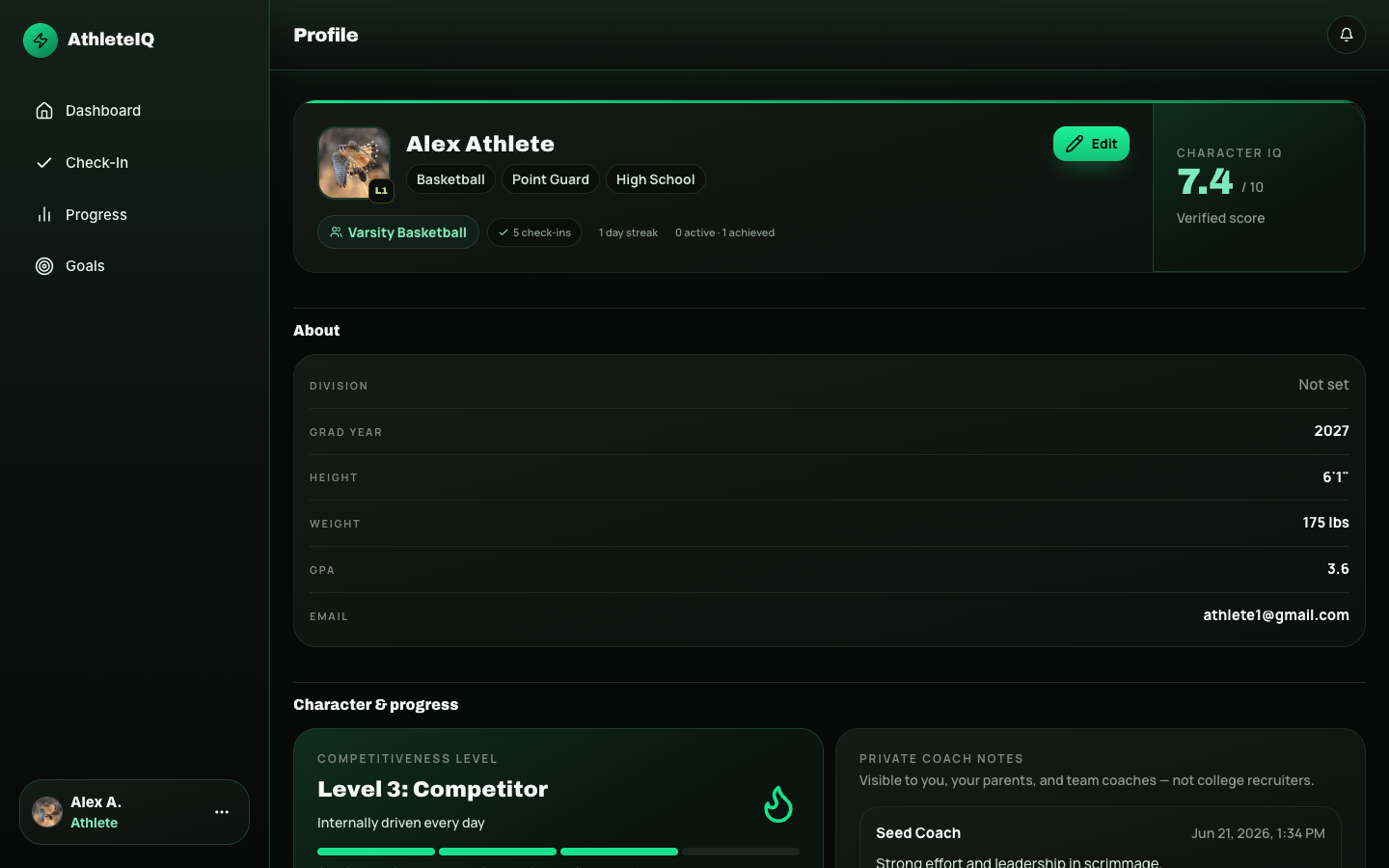
Task: Click the competitiveness level progress bar
Action: [x=558, y=852]
